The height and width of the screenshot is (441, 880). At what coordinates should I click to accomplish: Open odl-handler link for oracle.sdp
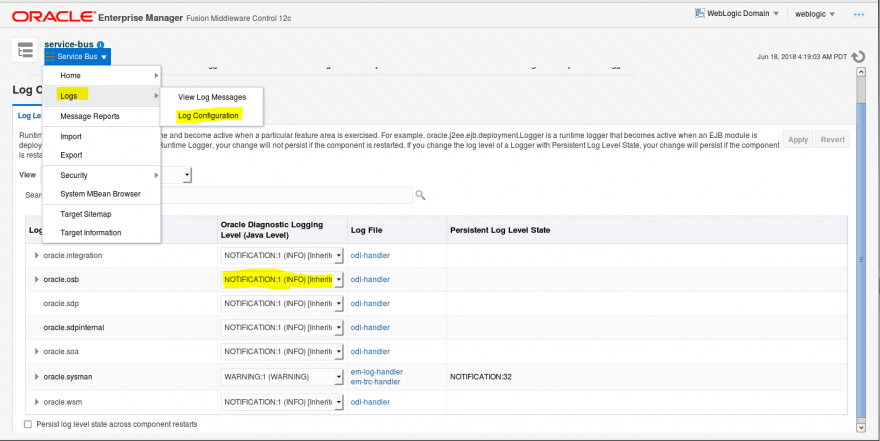370,304
